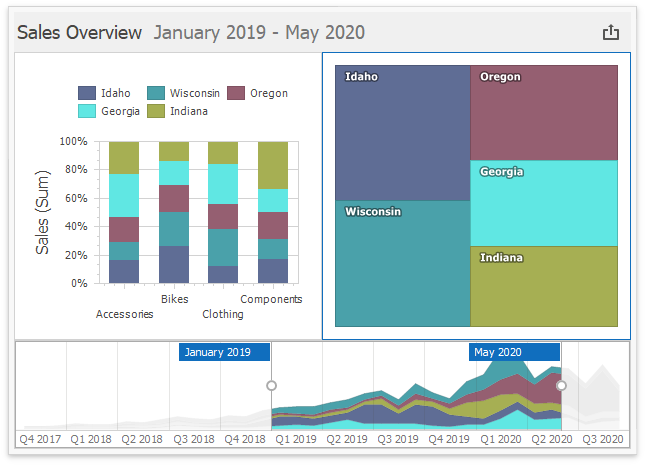
Task: Click the Wisconsin legend color marker
Action: point(157,93)
